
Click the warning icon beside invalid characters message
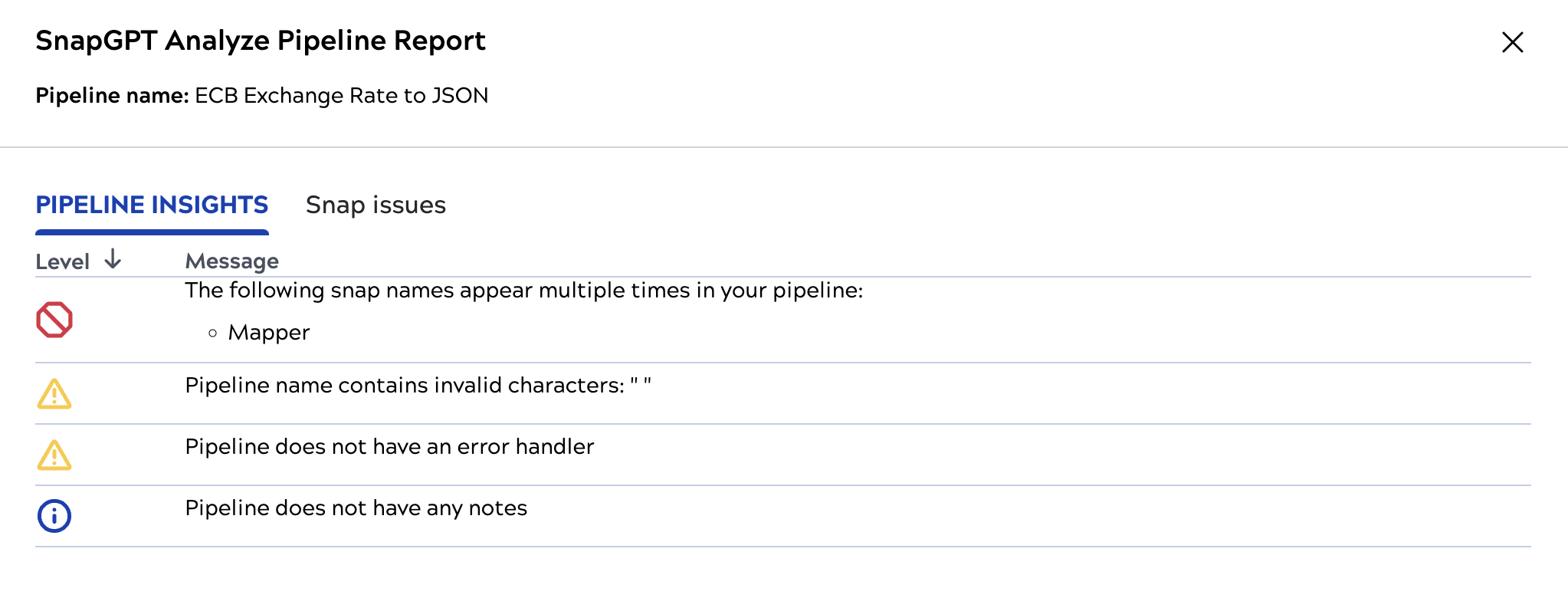54,394
